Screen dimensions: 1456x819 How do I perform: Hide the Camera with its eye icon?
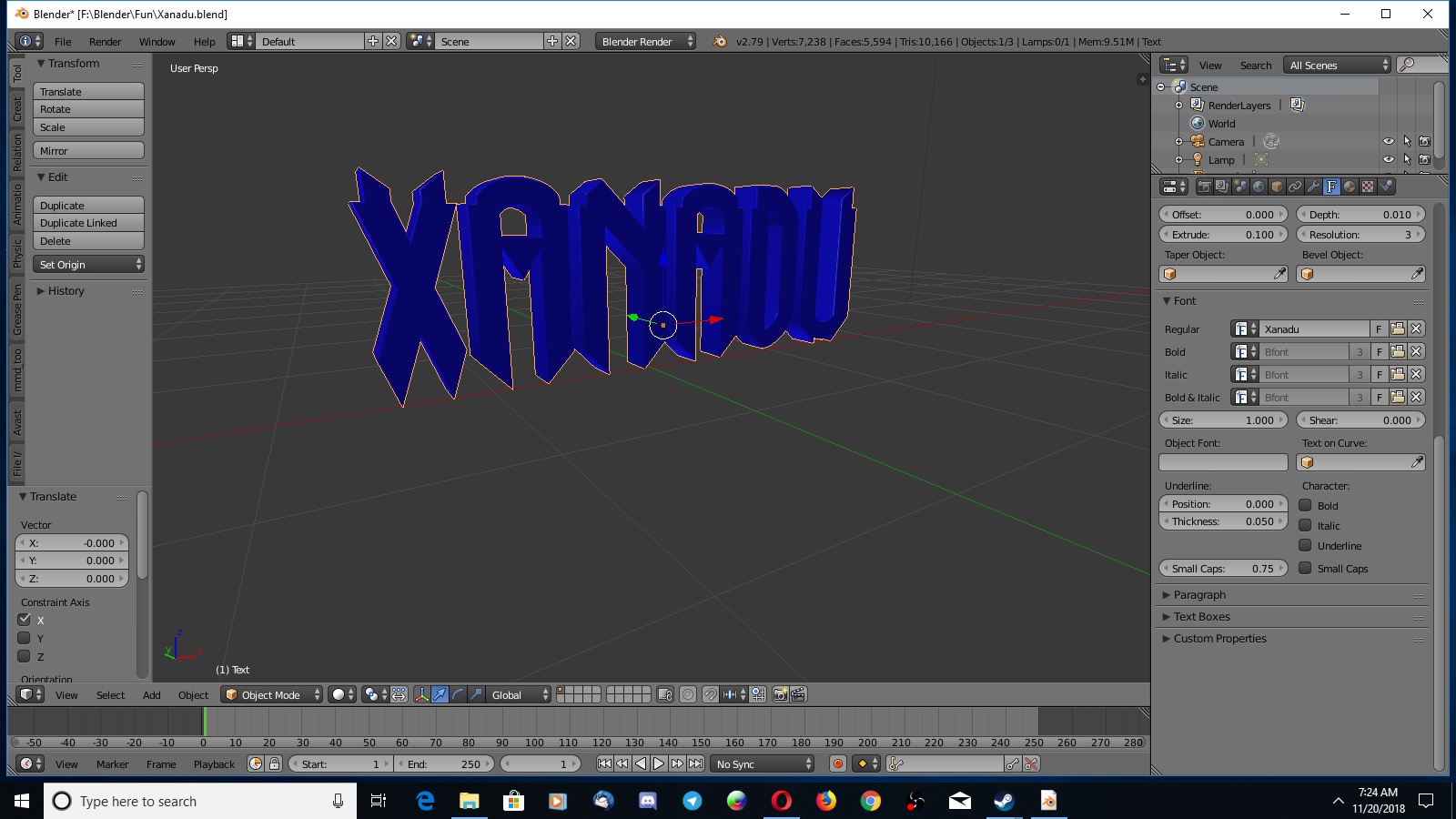tap(1389, 141)
